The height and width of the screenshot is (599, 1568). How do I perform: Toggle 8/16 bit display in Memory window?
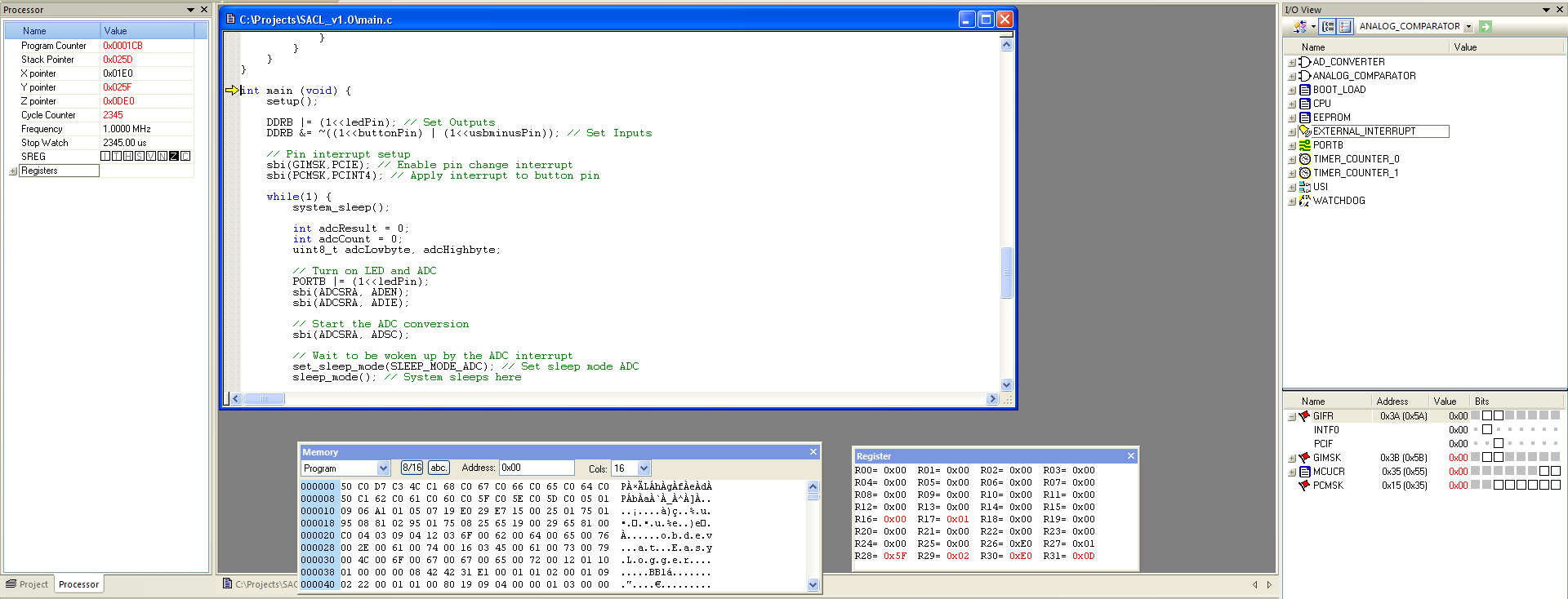tap(412, 468)
